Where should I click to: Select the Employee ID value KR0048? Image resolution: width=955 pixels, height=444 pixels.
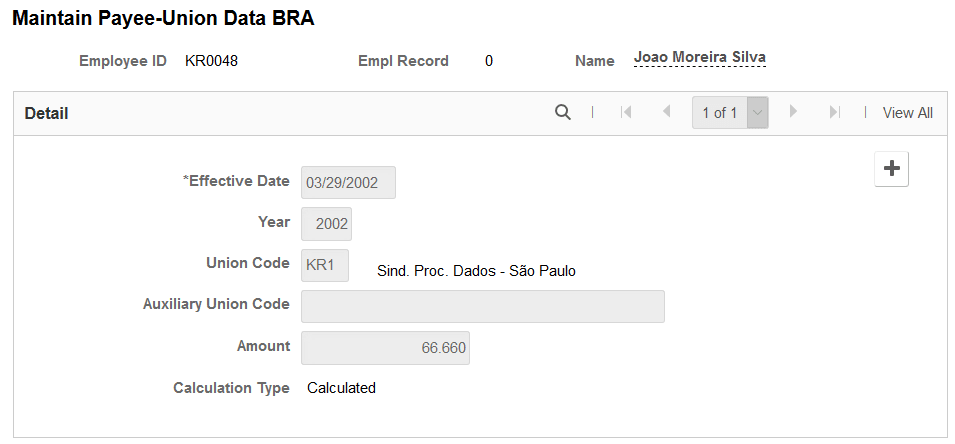(x=211, y=61)
